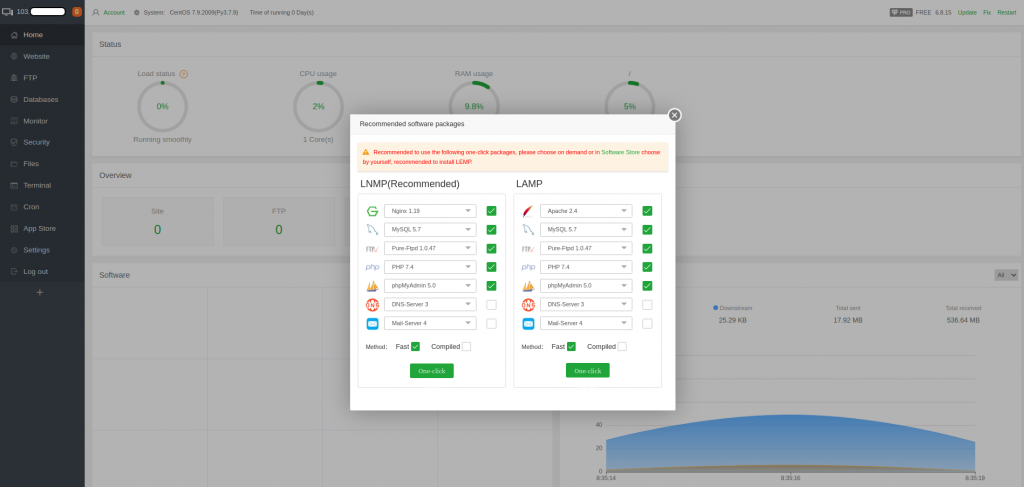The width and height of the screenshot is (1024, 487).
Task: Click the Update link in top bar
Action: [967, 12]
